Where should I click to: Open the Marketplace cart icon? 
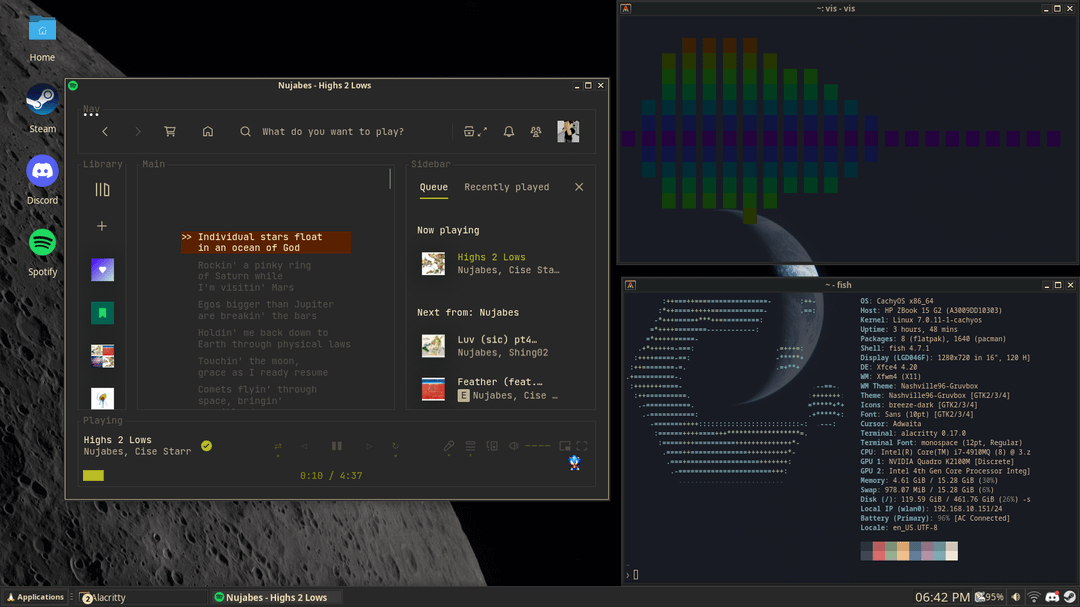tap(170, 132)
